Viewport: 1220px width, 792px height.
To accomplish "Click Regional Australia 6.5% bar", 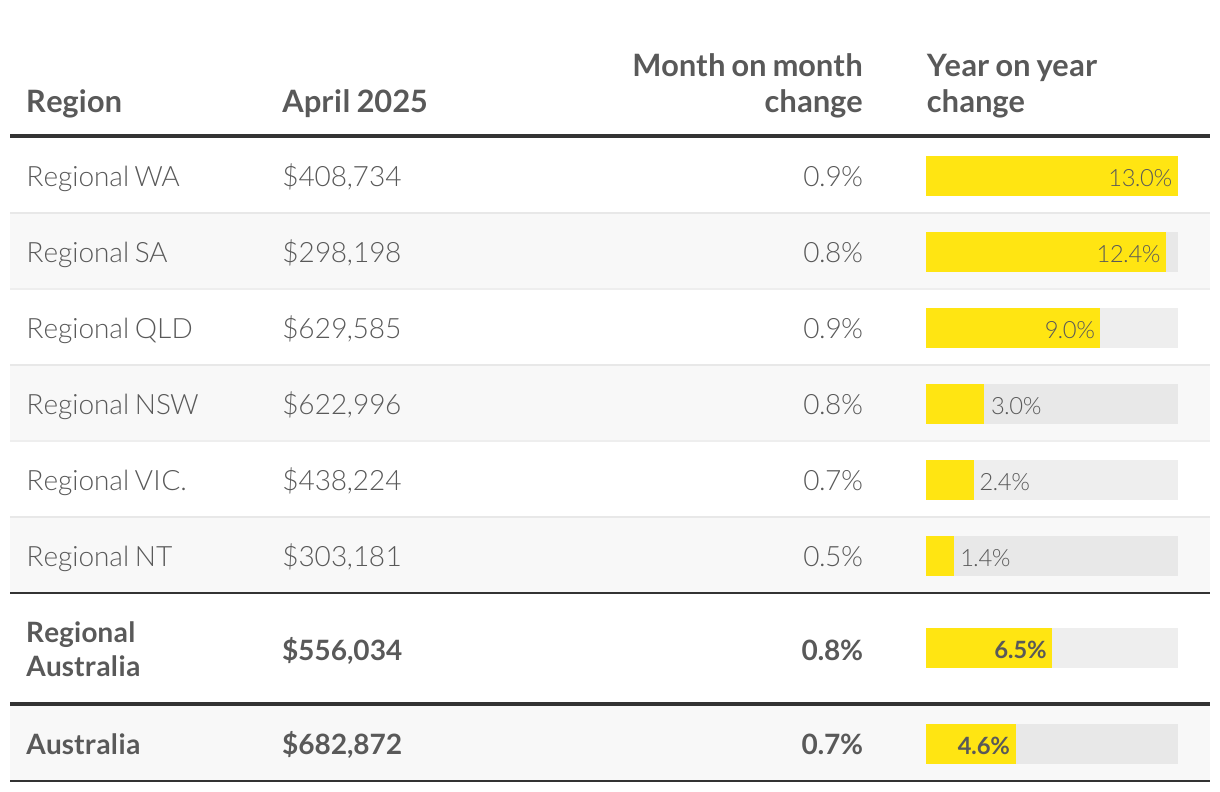I will pyautogui.click(x=988, y=649).
